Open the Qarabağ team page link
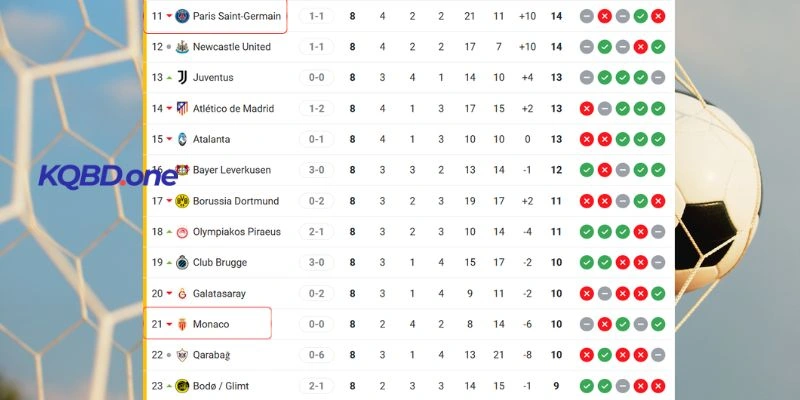The image size is (800, 400). pos(218,355)
